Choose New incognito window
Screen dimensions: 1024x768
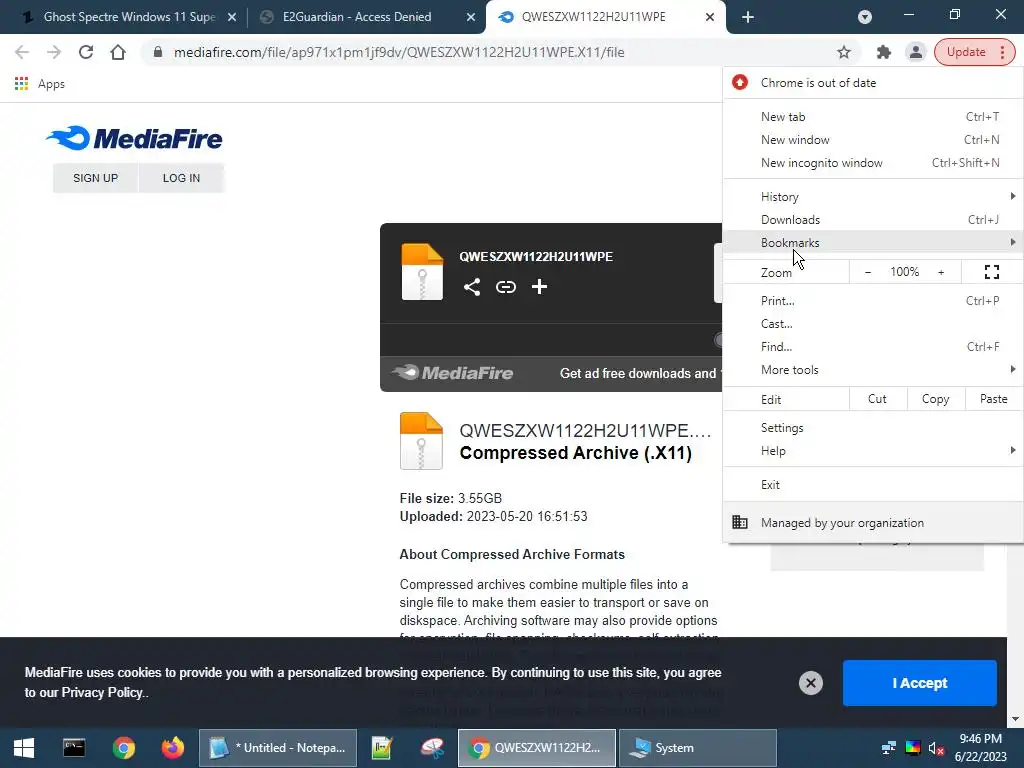[873, 163]
